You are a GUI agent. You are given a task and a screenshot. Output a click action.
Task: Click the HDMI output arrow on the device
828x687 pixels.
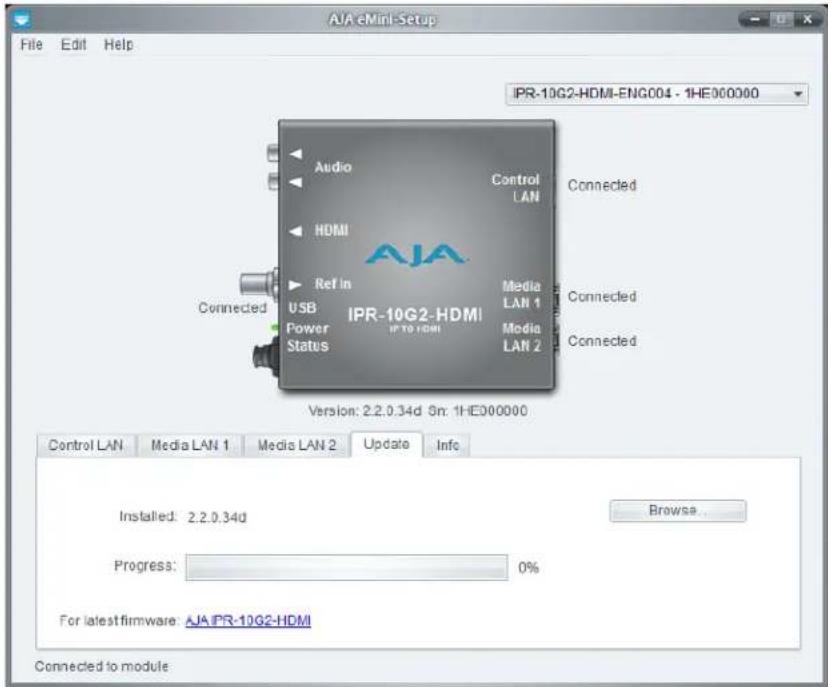(x=296, y=231)
